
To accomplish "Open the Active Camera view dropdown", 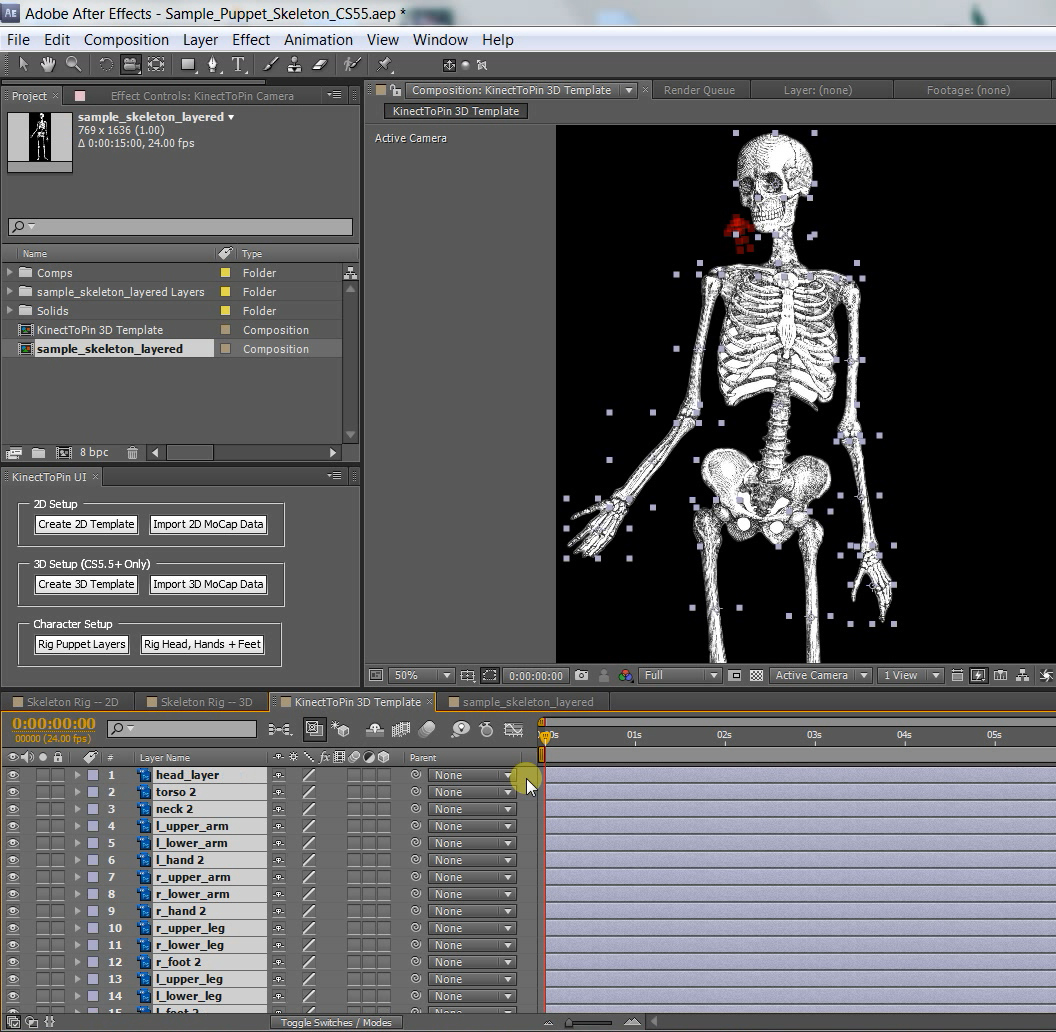I will pyautogui.click(x=820, y=675).
